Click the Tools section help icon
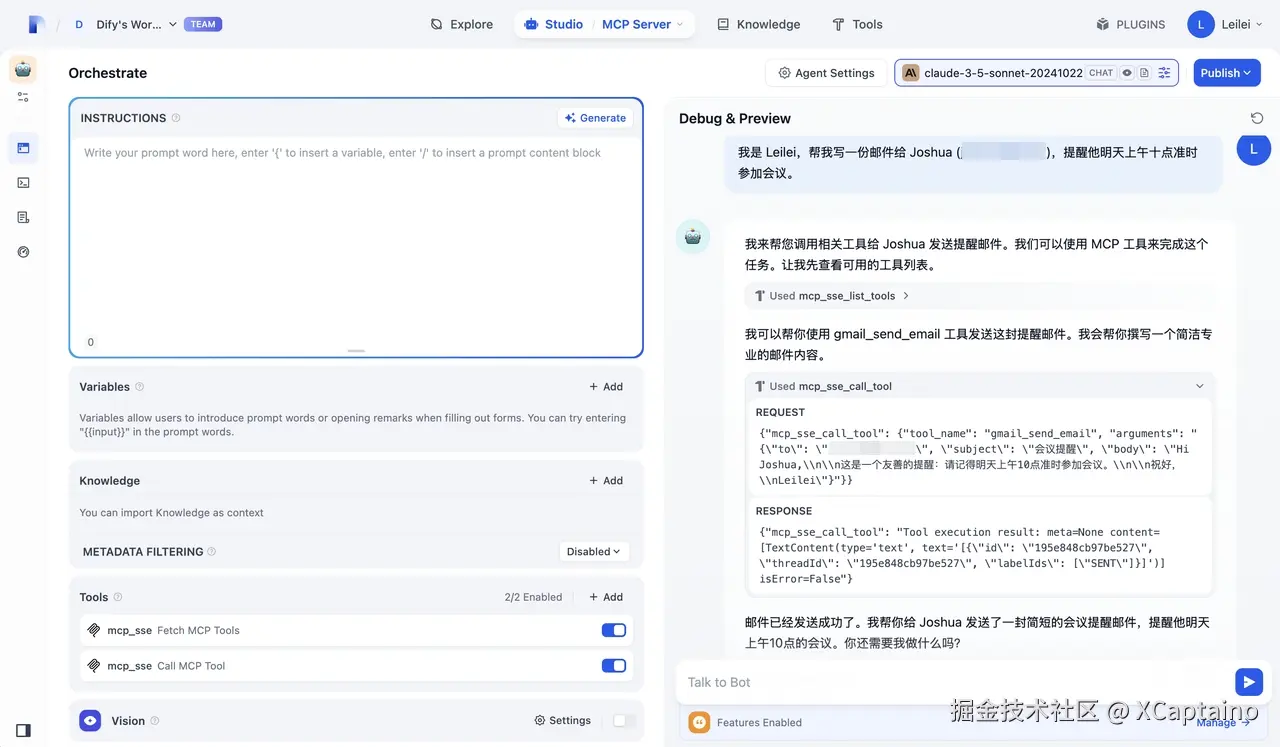Image resolution: width=1280 pixels, height=747 pixels. pos(118,597)
